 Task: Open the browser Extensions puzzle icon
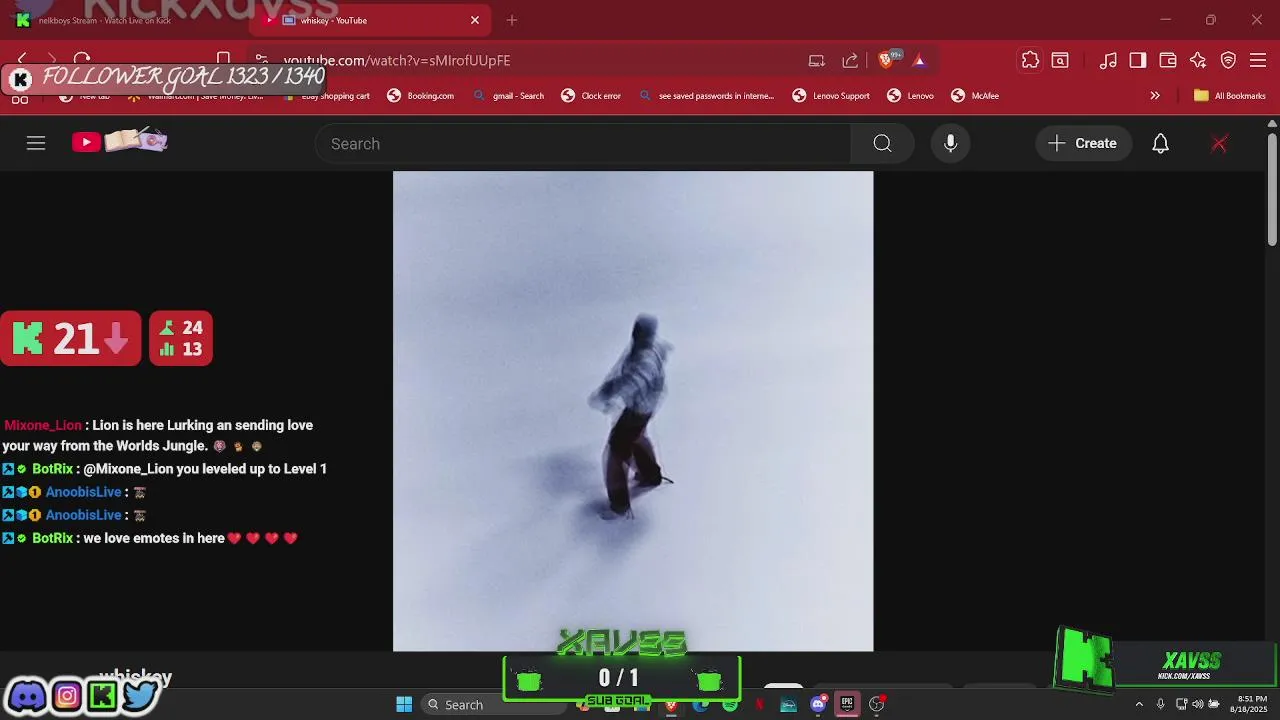[1030, 60]
